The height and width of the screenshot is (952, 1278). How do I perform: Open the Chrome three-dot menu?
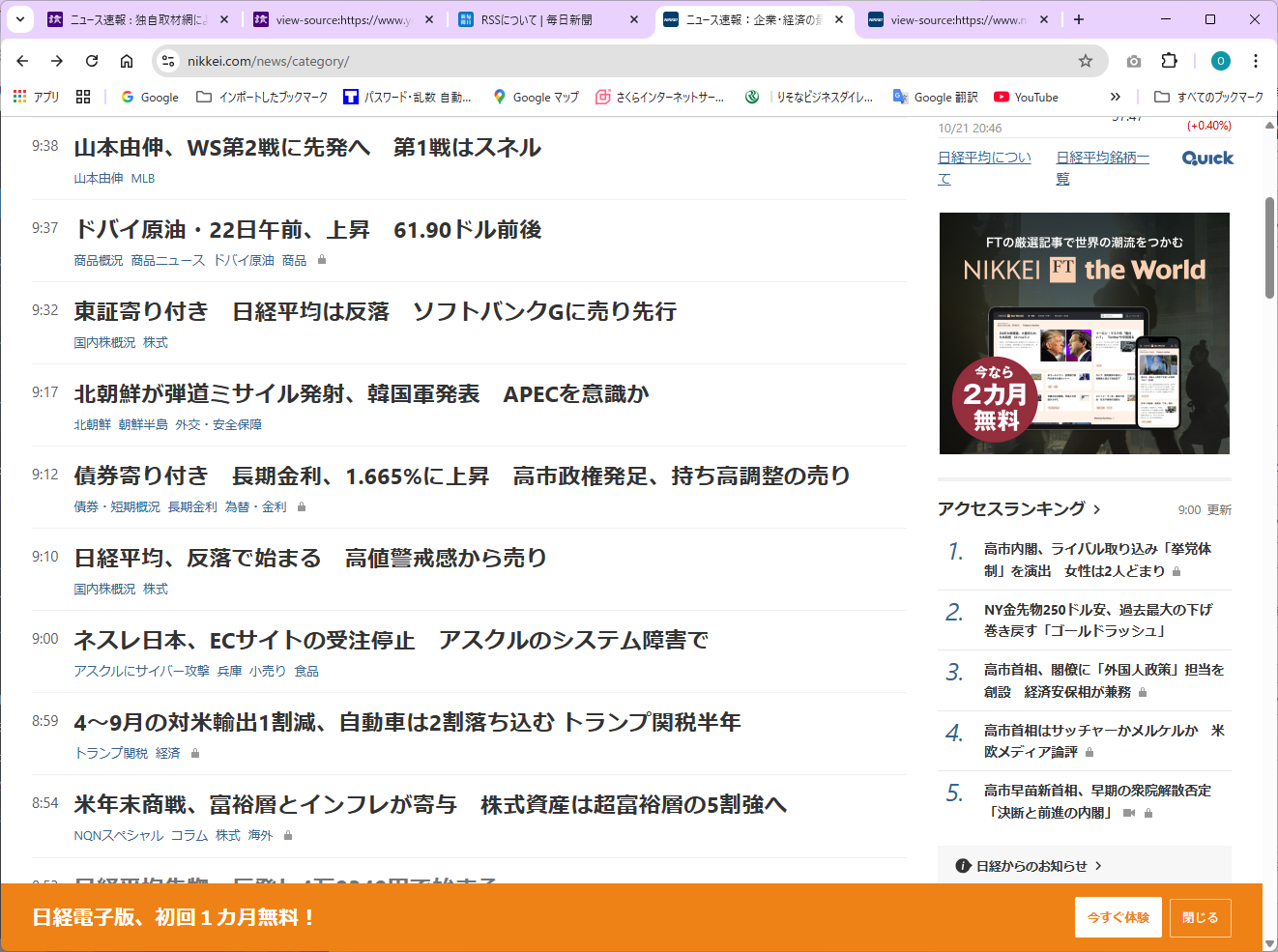point(1256,61)
